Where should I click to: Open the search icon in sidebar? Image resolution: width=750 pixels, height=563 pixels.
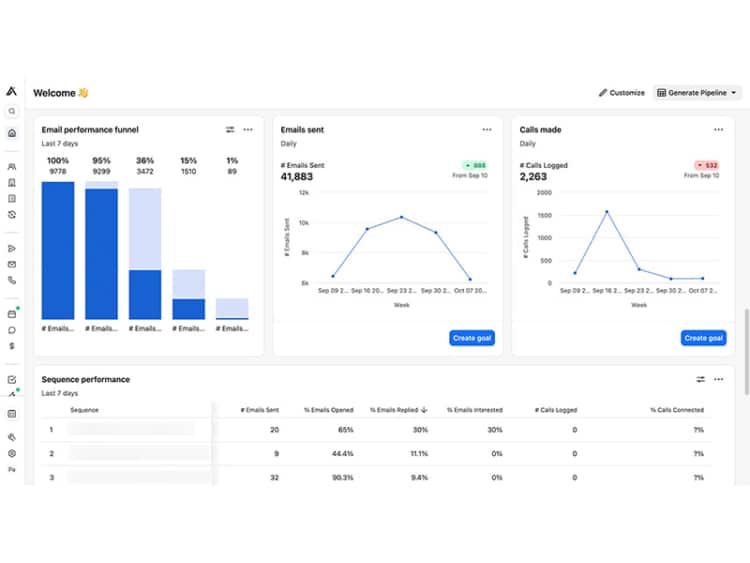click(x=12, y=111)
